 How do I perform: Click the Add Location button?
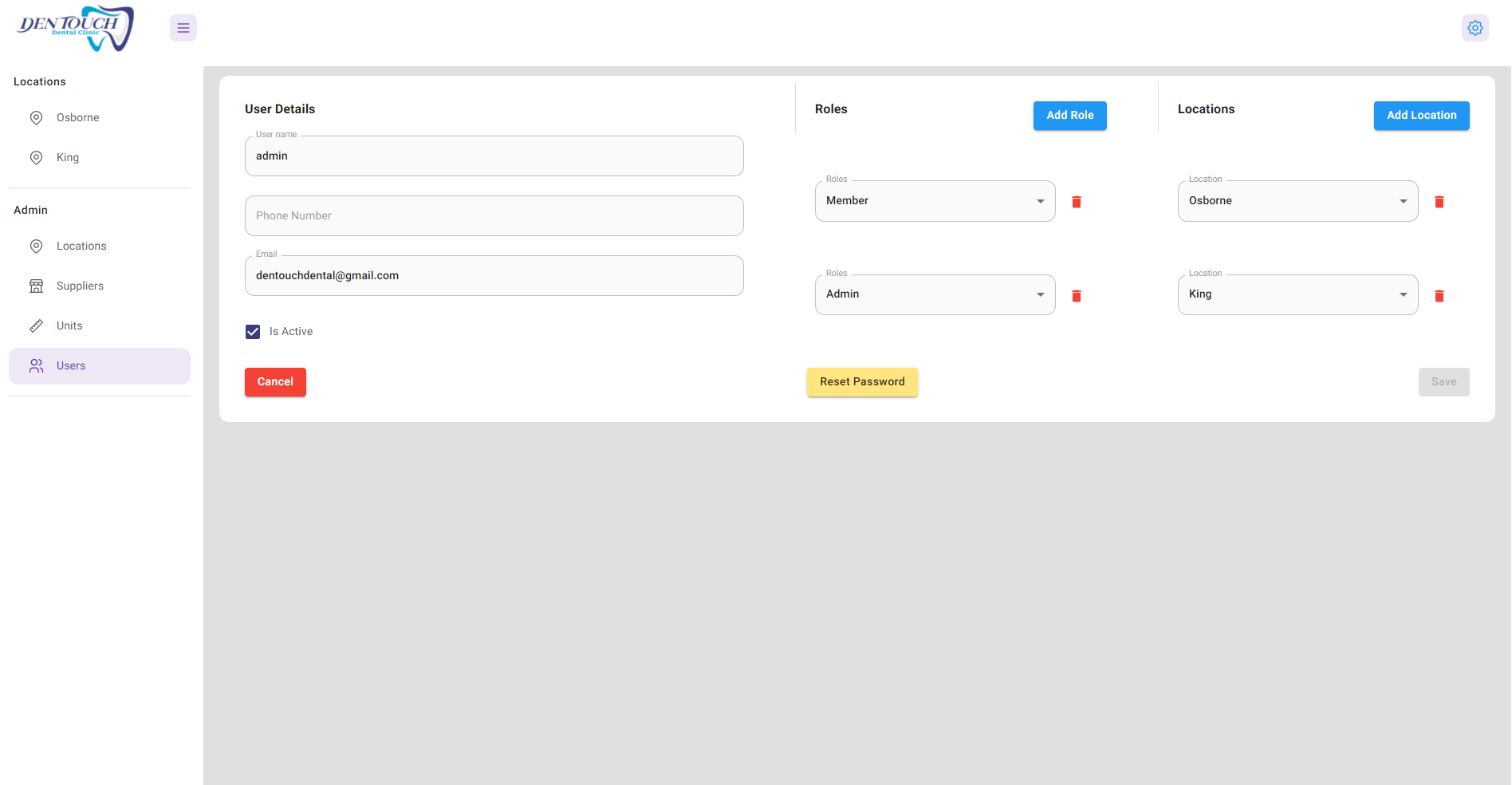[1422, 116]
